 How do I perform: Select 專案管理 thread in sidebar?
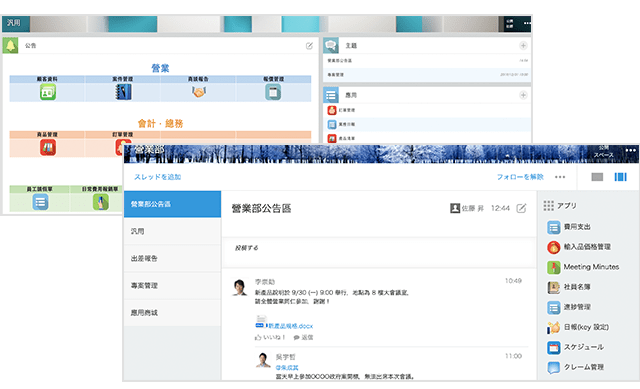click(x=172, y=285)
